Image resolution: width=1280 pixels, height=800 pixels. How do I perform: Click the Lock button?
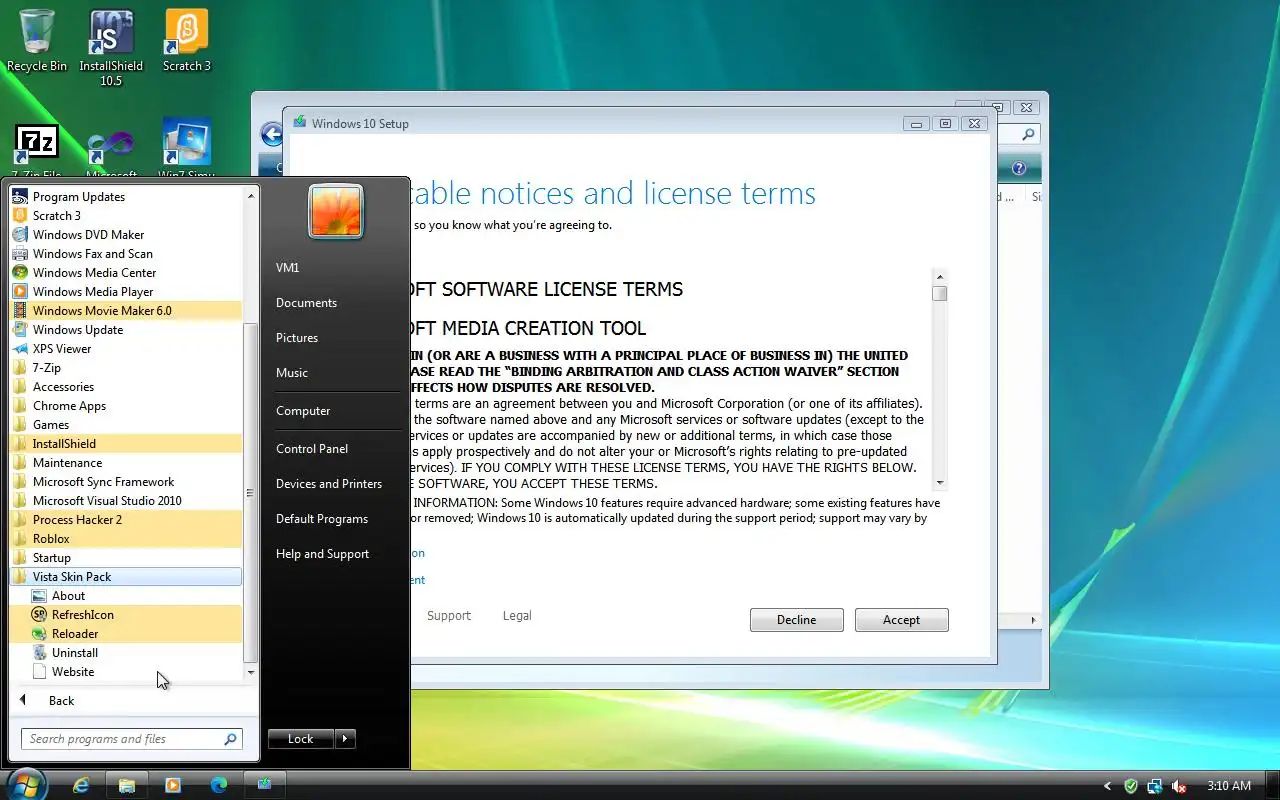click(301, 739)
